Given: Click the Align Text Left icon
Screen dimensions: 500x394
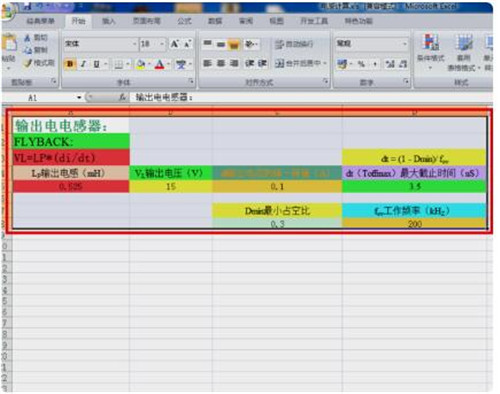Looking at the screenshot, I should point(208,63).
